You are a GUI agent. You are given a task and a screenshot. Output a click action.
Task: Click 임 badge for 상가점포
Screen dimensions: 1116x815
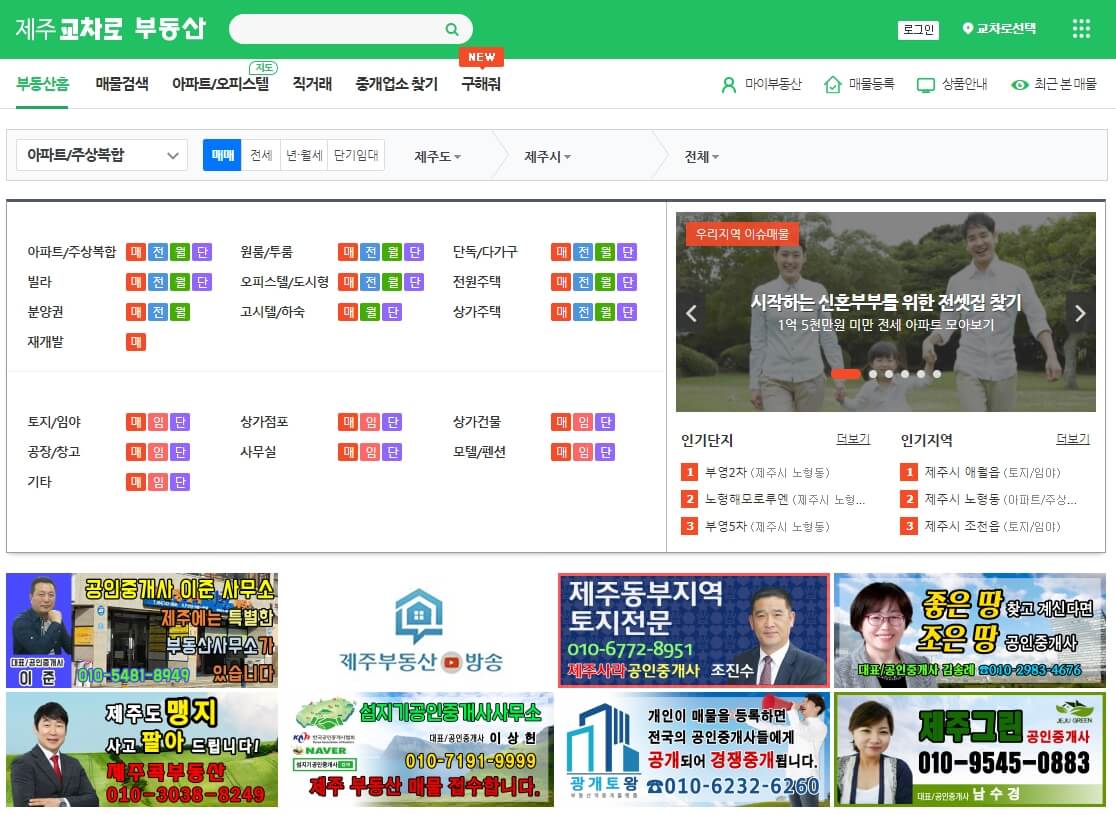[x=370, y=422]
